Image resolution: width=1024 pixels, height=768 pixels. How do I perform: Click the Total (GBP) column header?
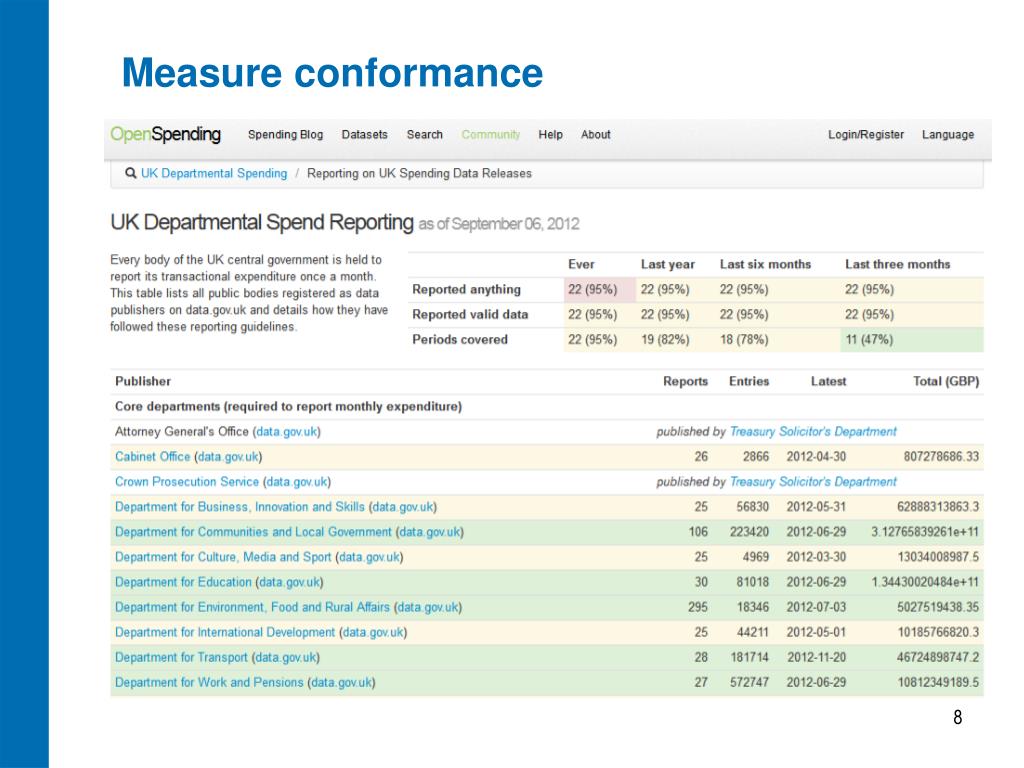(946, 381)
